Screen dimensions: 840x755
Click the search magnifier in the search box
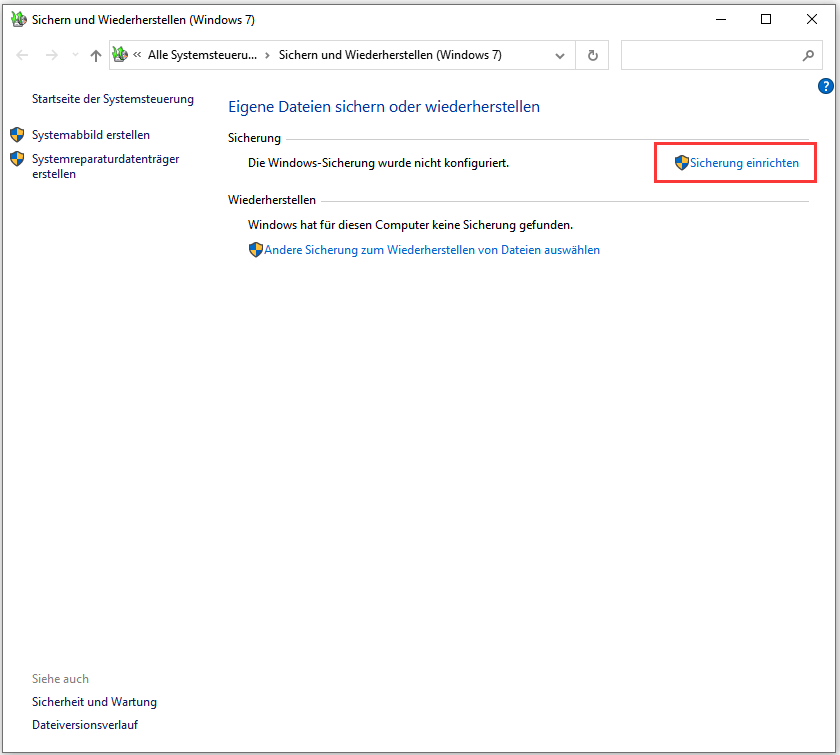tap(808, 55)
